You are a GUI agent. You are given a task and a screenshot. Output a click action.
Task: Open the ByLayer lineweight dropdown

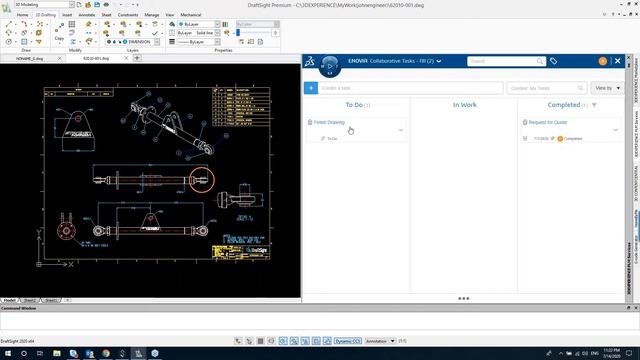(217, 42)
